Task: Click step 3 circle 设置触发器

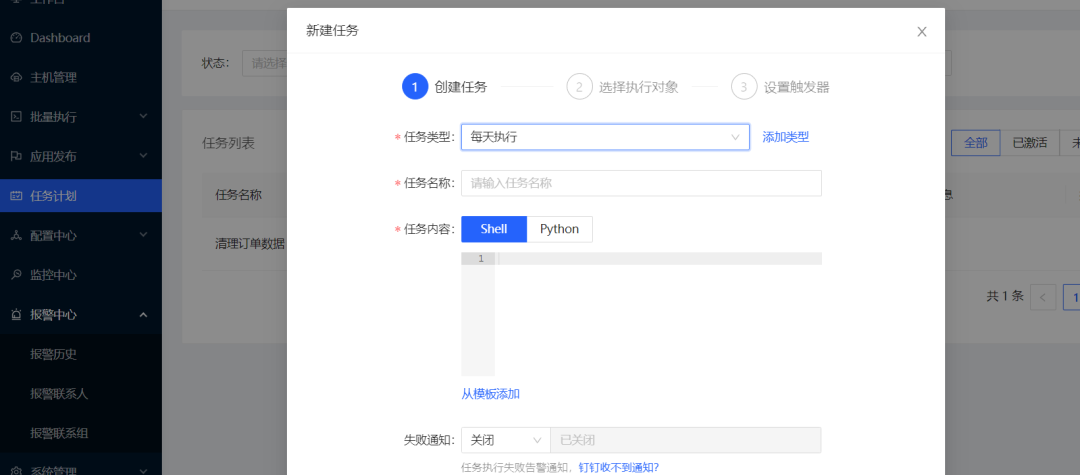Action: coord(744,87)
